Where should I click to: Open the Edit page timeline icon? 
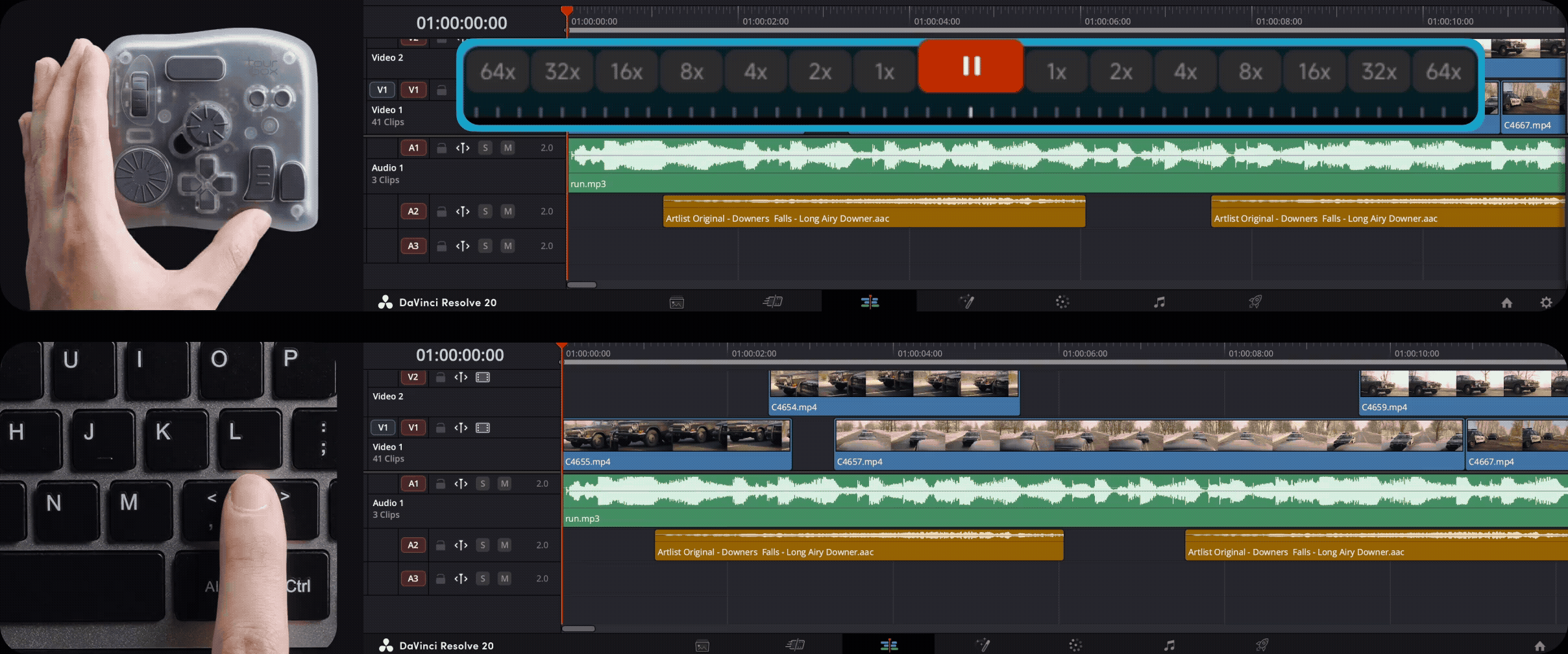(870, 301)
